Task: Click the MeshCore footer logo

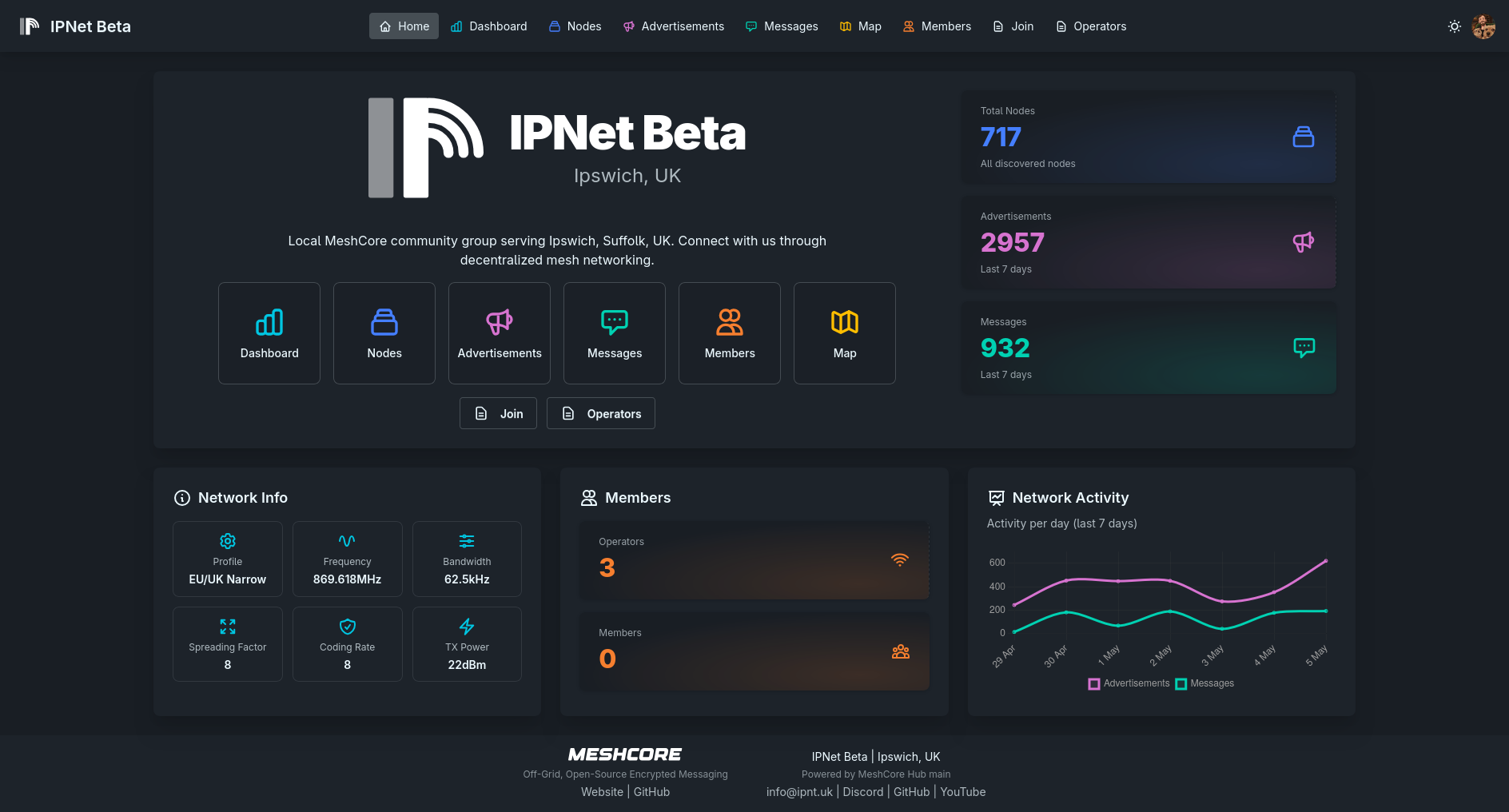Action: coord(625,754)
